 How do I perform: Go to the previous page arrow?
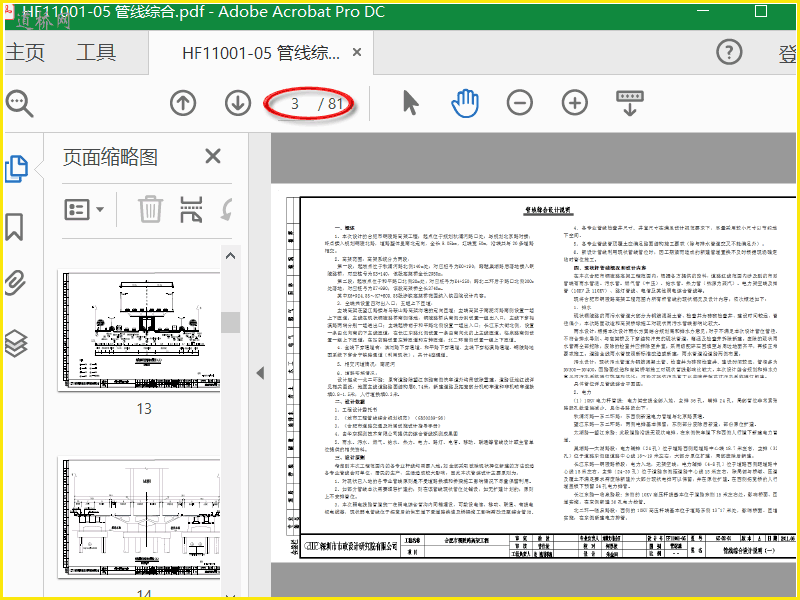tap(183, 103)
